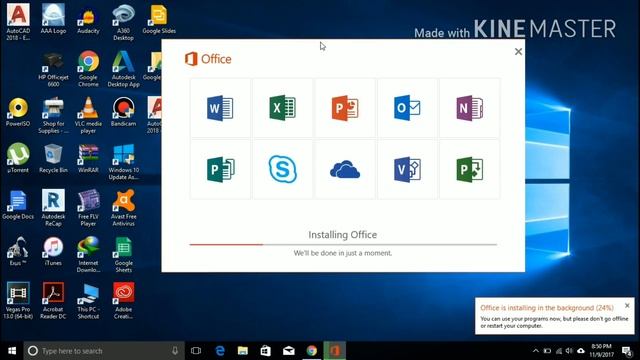This screenshot has height=360, width=640.
Task: Click the Word icon in Office installer
Action: click(x=220, y=108)
